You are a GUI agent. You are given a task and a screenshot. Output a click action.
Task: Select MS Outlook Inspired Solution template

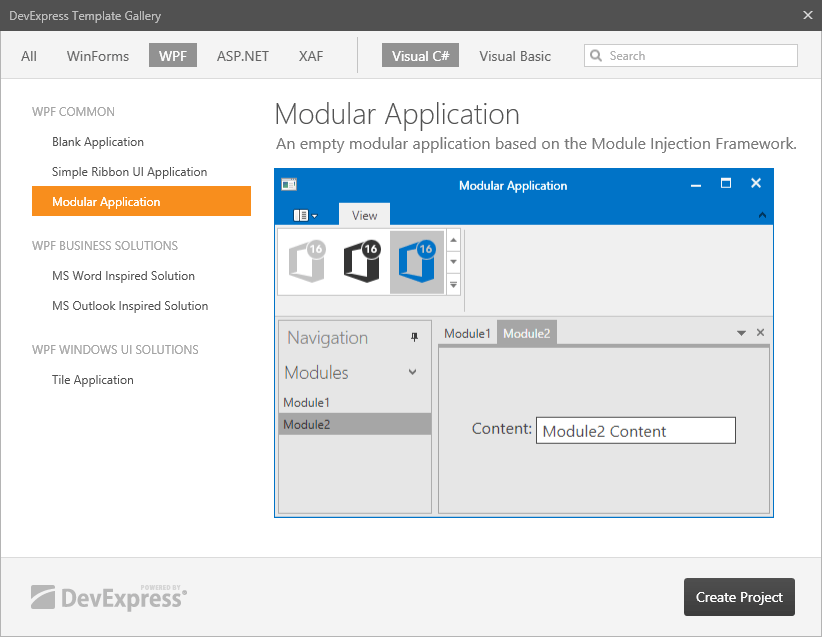coord(130,306)
